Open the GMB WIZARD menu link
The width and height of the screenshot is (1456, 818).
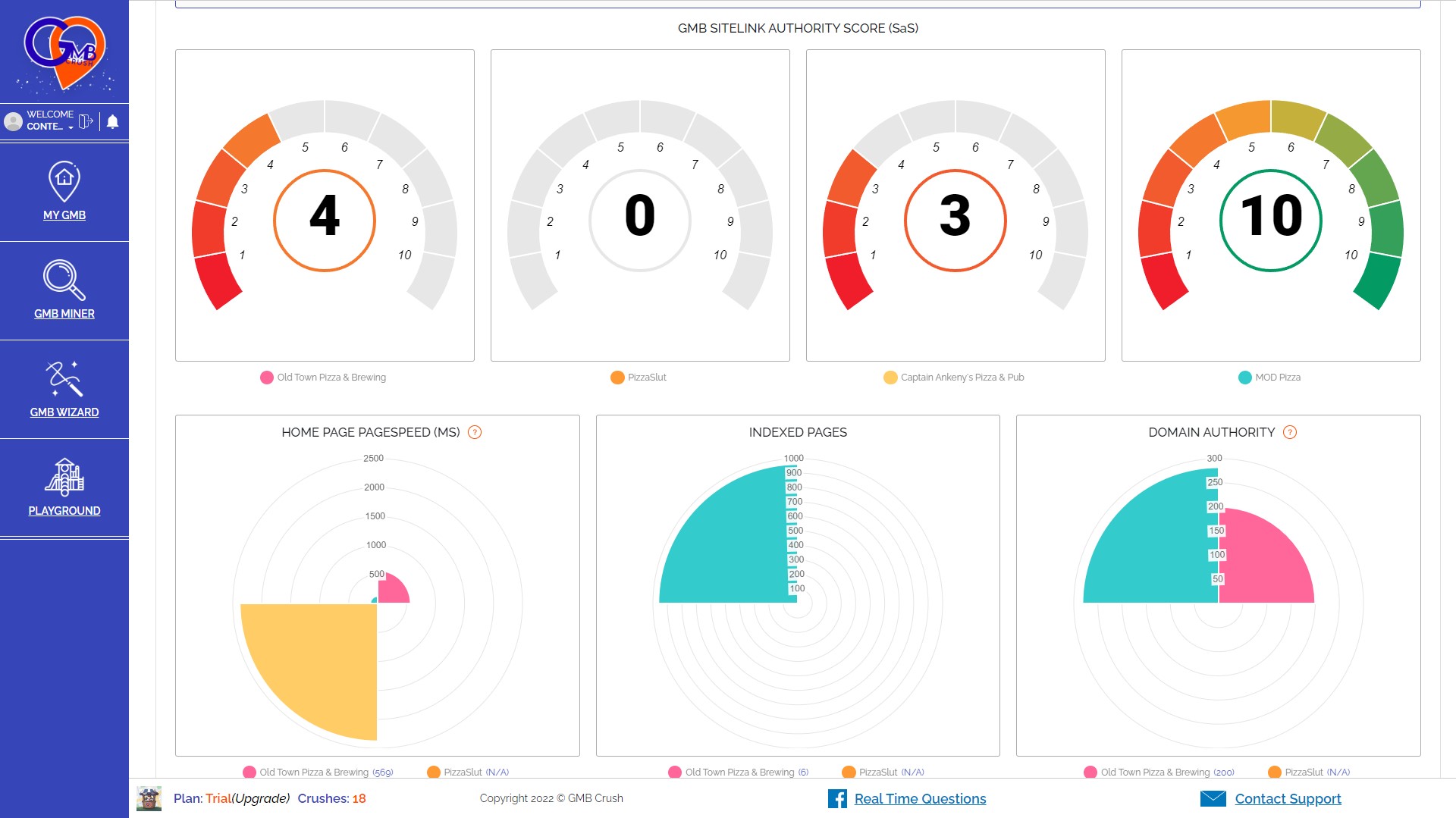click(x=64, y=412)
